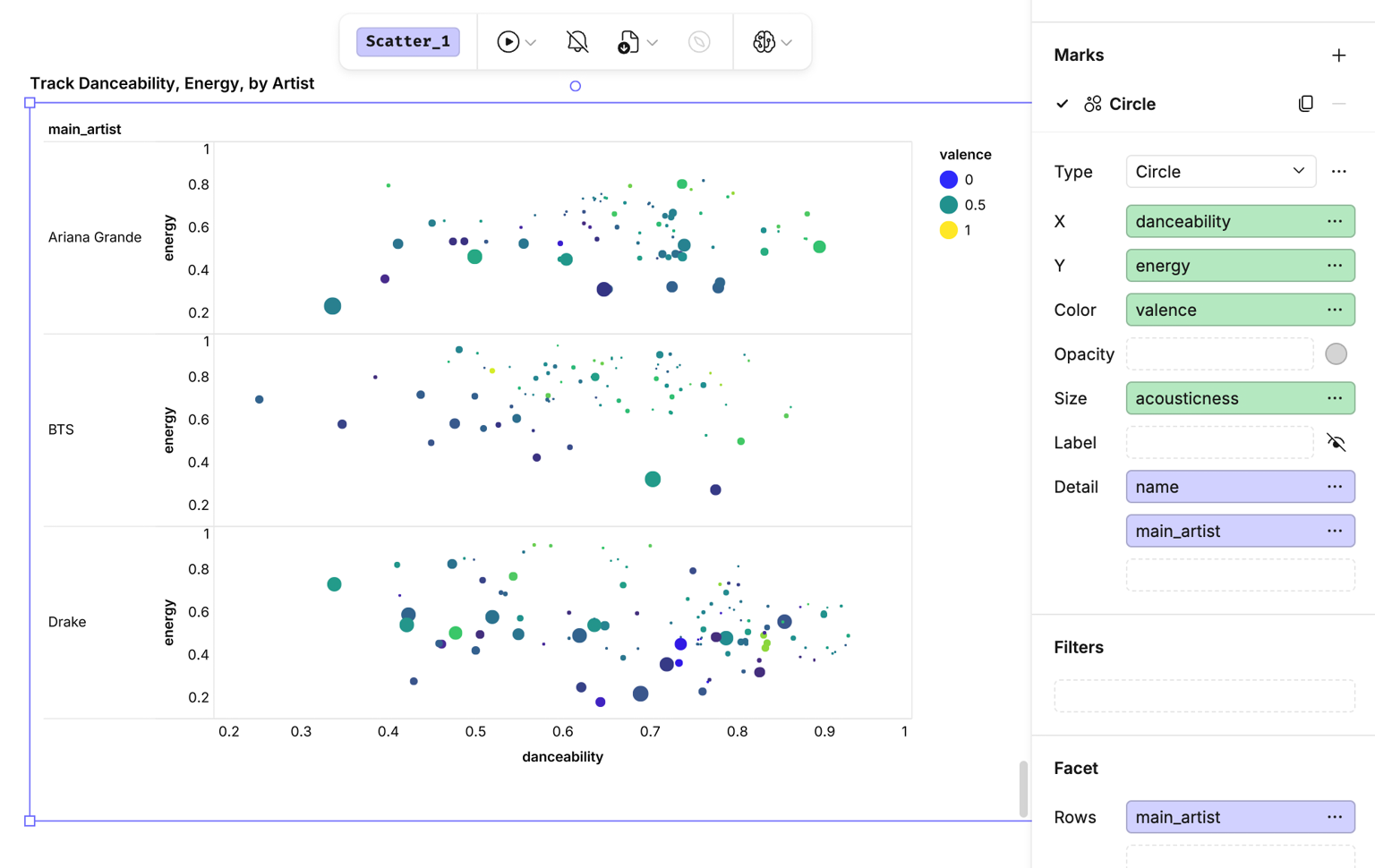This screenshot has width=1375, height=868.
Task: Open the Type Circle dropdown
Action: pyautogui.click(x=1220, y=172)
